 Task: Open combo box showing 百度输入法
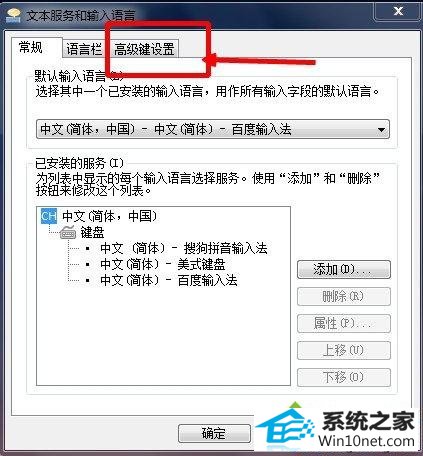click(x=213, y=129)
